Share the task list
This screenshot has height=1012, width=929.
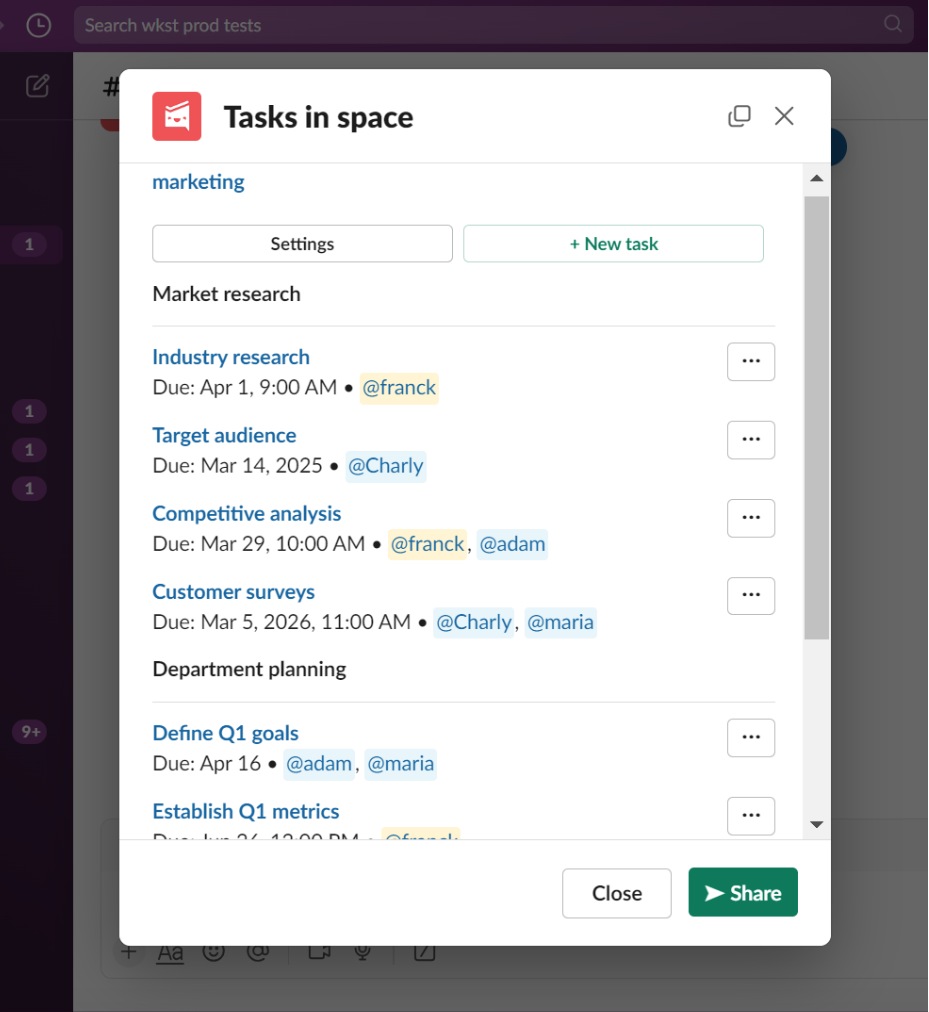point(742,892)
